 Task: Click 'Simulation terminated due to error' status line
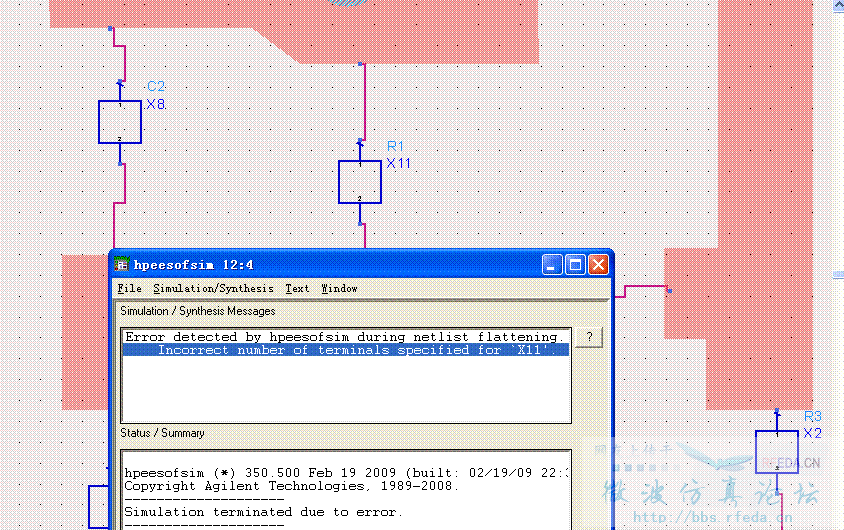pyautogui.click(x=263, y=512)
